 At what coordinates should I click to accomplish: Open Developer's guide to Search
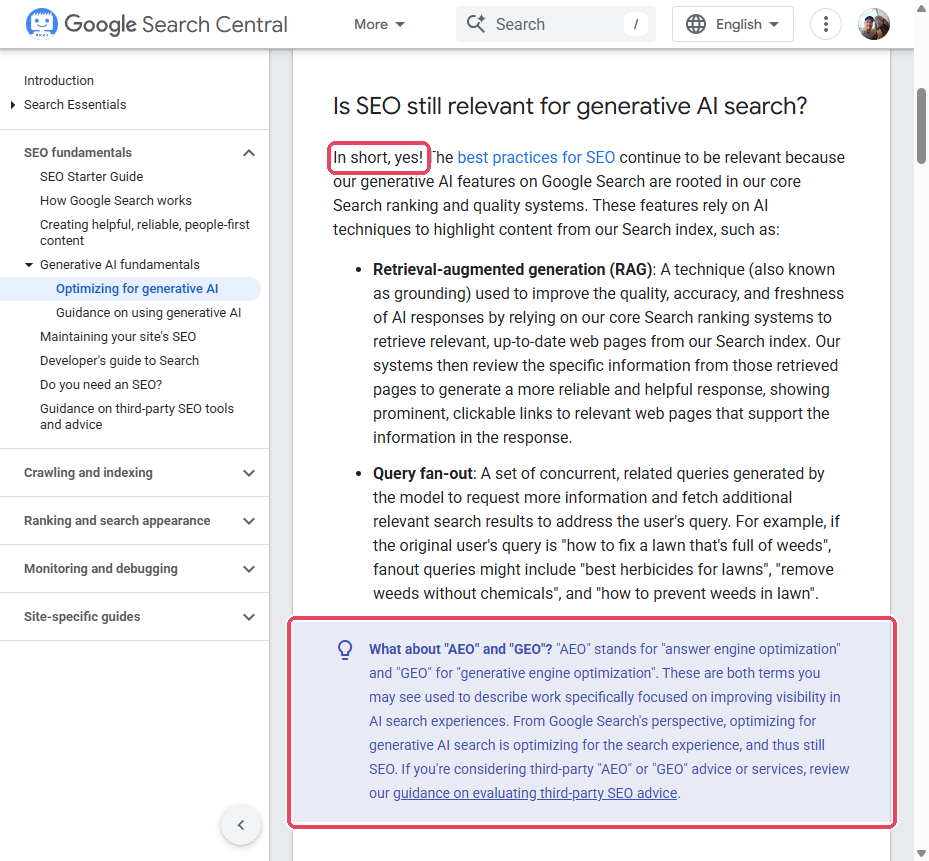coord(119,361)
